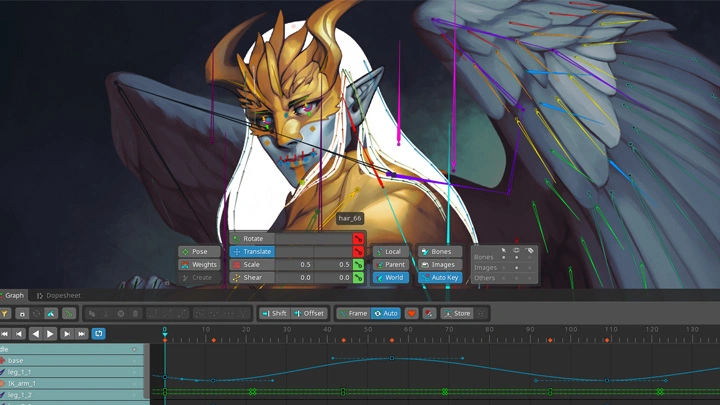
Task: Click the green key icon in graph toolbar
Action: (68, 314)
